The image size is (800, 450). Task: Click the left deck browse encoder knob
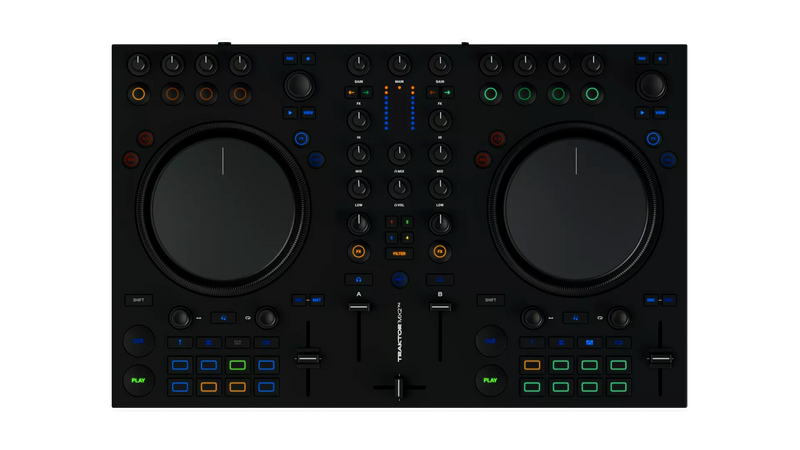299,85
